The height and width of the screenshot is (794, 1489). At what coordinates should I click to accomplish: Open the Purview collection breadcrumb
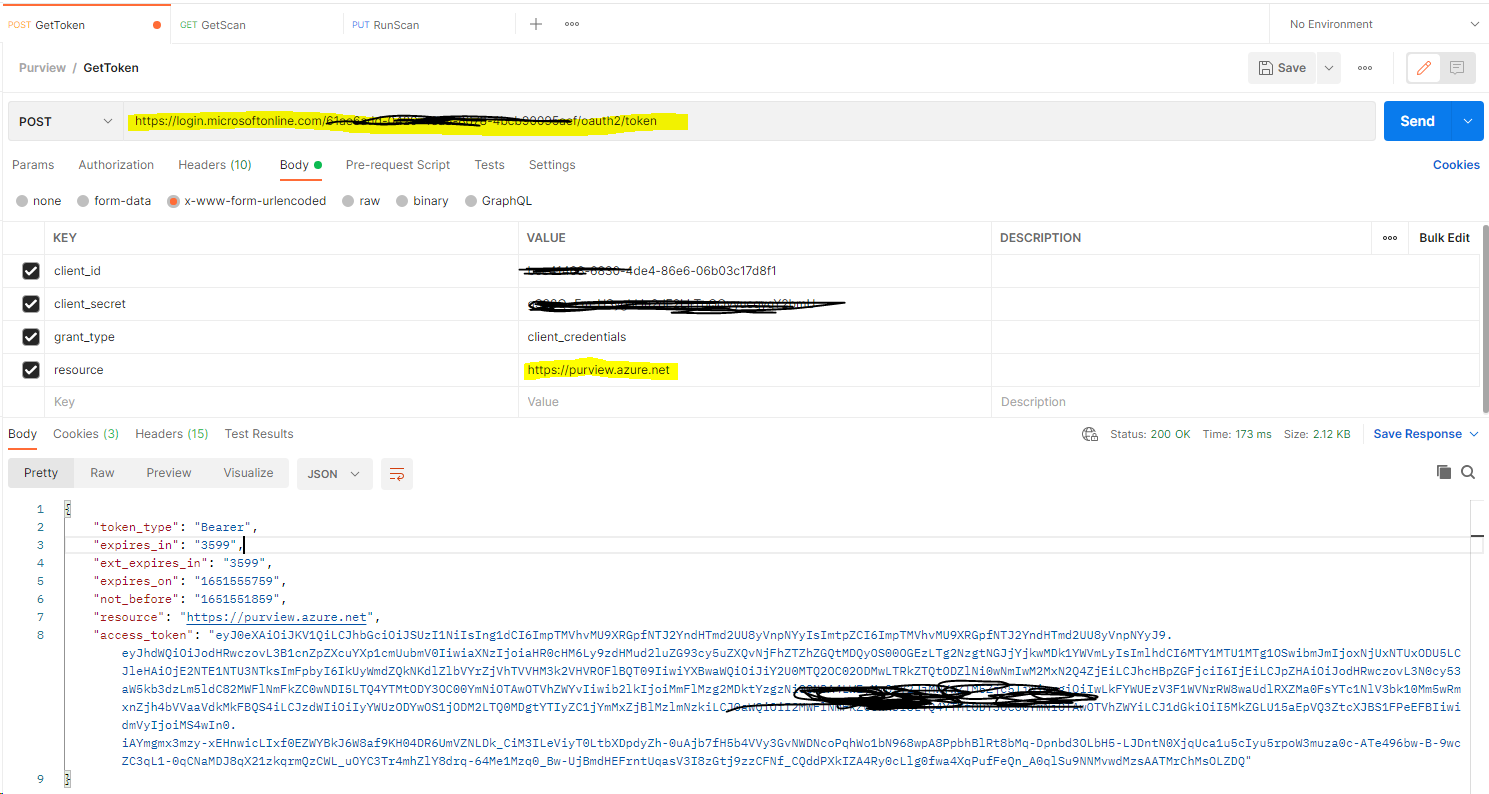click(x=42, y=68)
